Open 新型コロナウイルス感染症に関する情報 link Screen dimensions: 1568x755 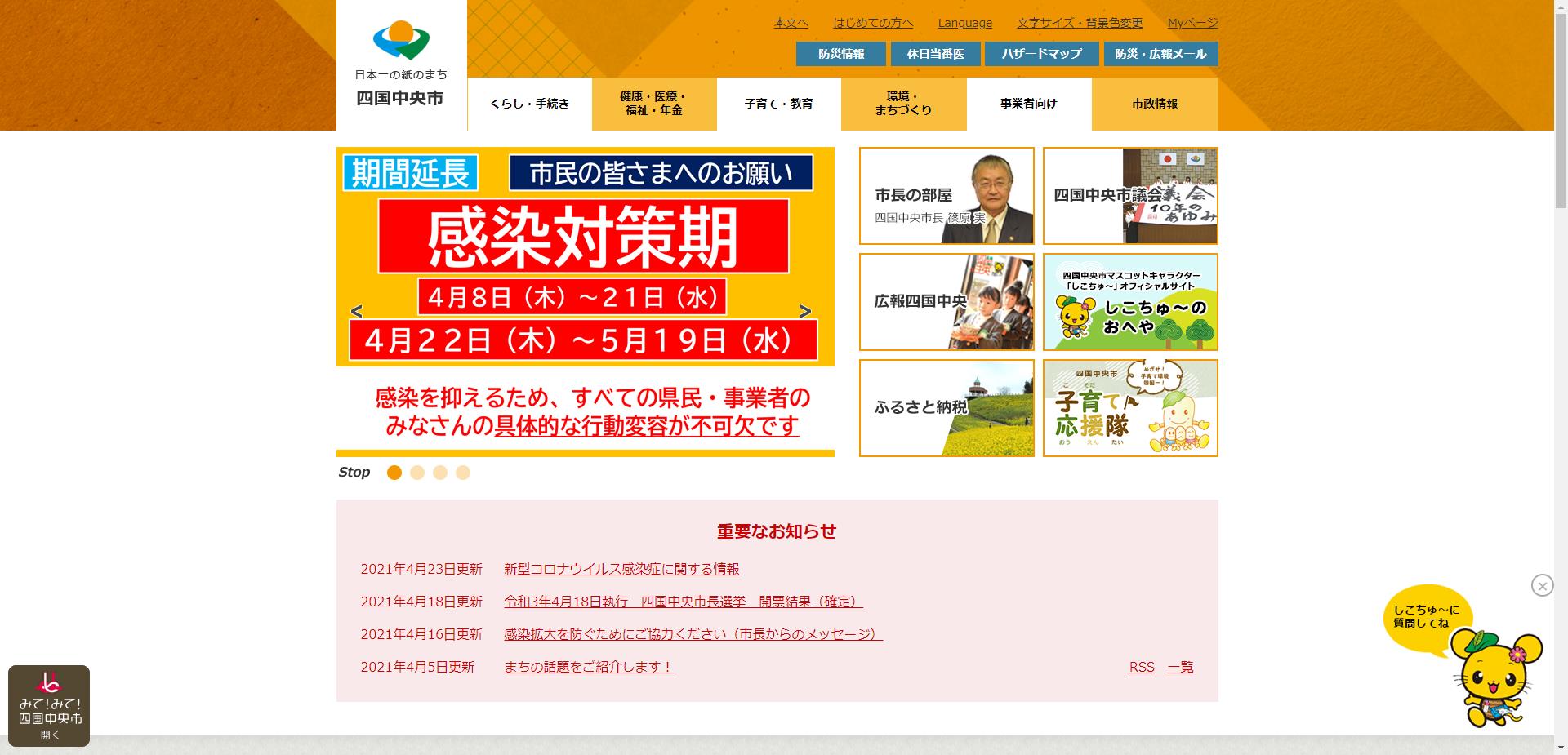pyautogui.click(x=621, y=569)
